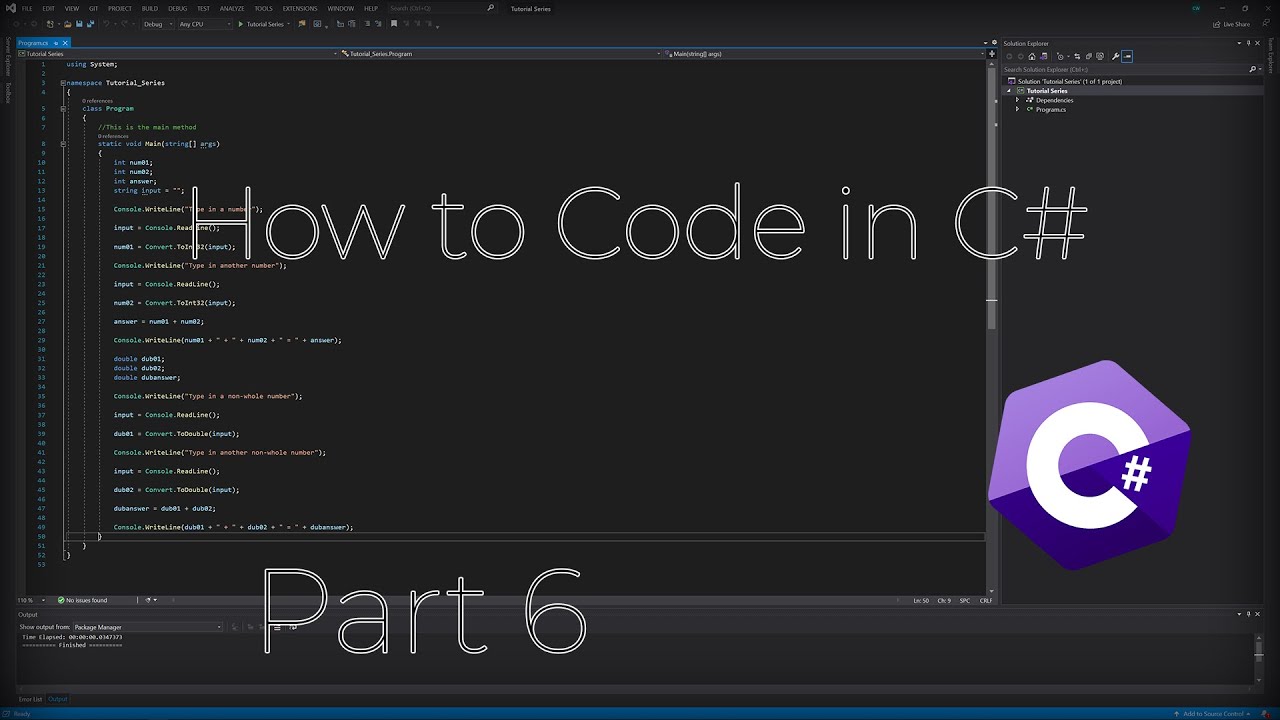Click the search magnifier icon in the title bar

[x=490, y=8]
